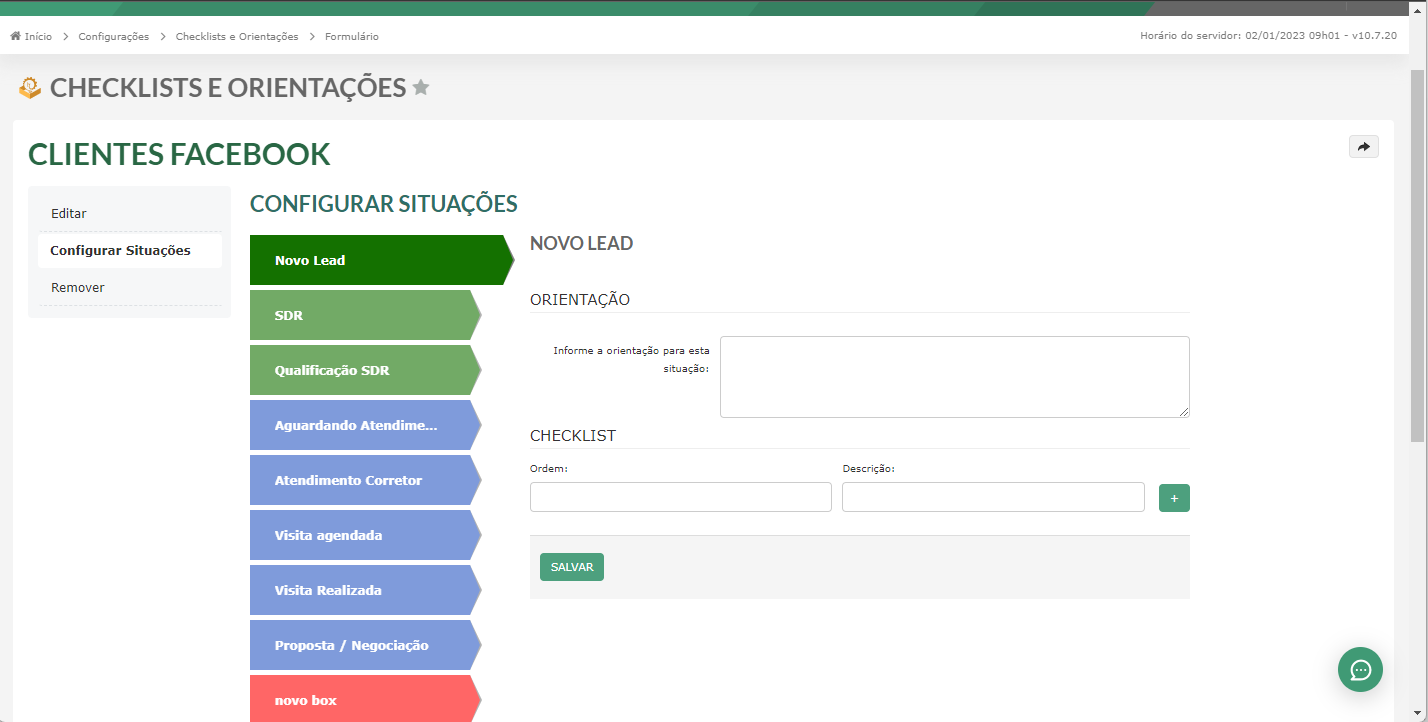This screenshot has width=1428, height=722.
Task: Click the share arrow button
Action: pyautogui.click(x=1364, y=147)
